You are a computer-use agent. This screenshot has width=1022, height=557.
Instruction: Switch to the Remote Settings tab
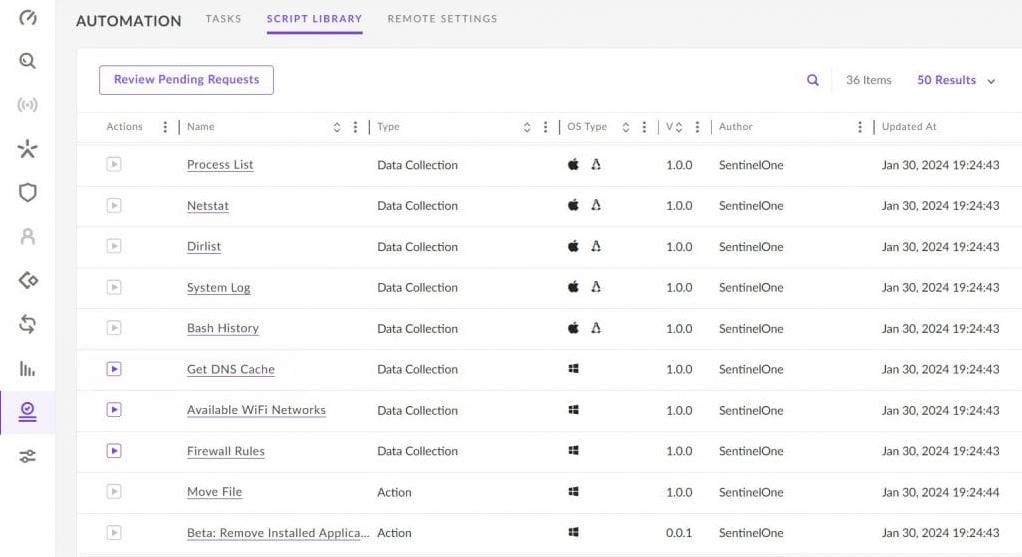[442, 19]
